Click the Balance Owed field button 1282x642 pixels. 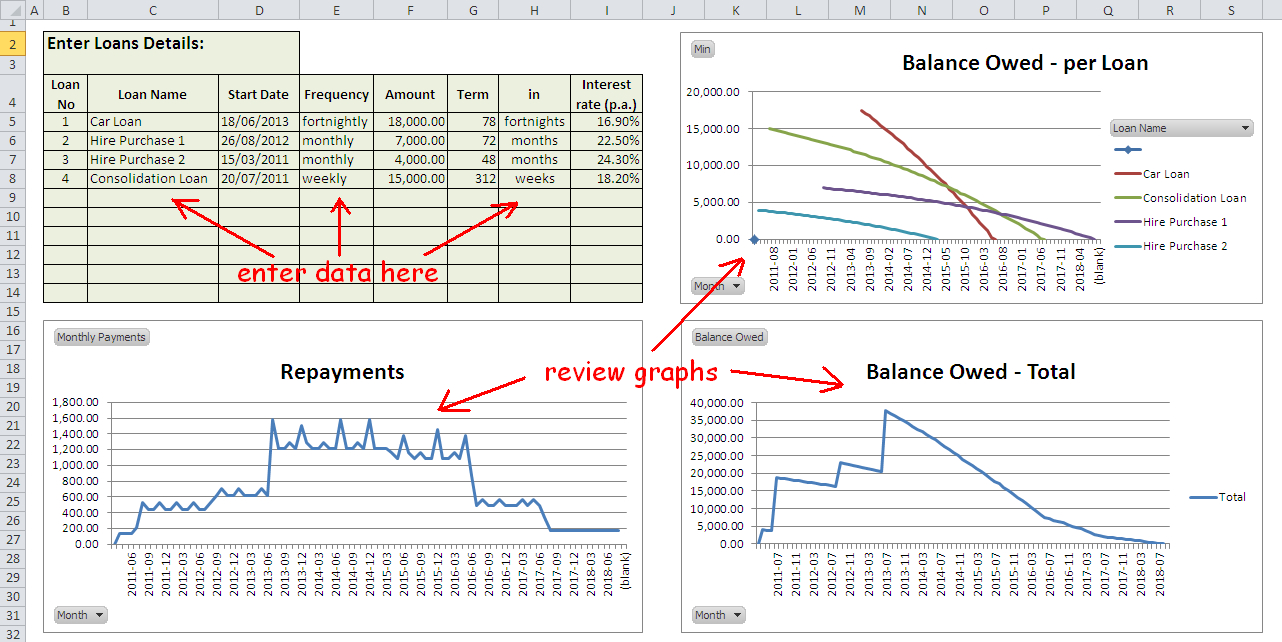[x=729, y=337]
